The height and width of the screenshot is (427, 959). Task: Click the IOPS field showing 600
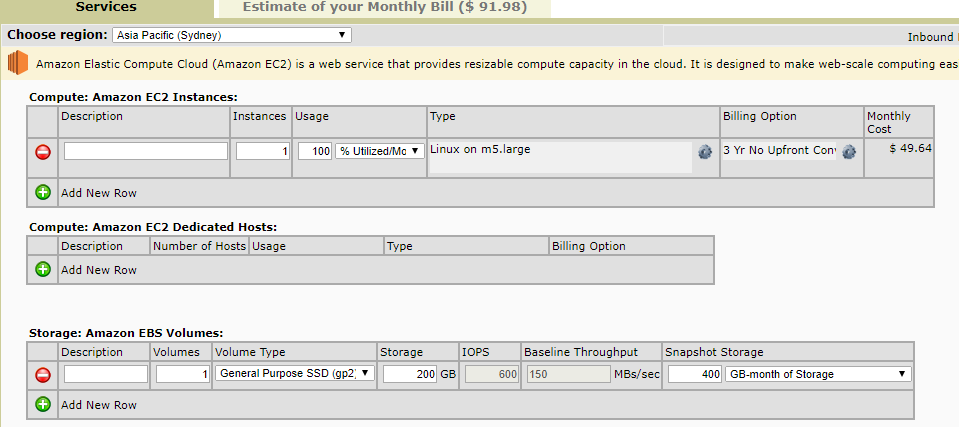[492, 374]
